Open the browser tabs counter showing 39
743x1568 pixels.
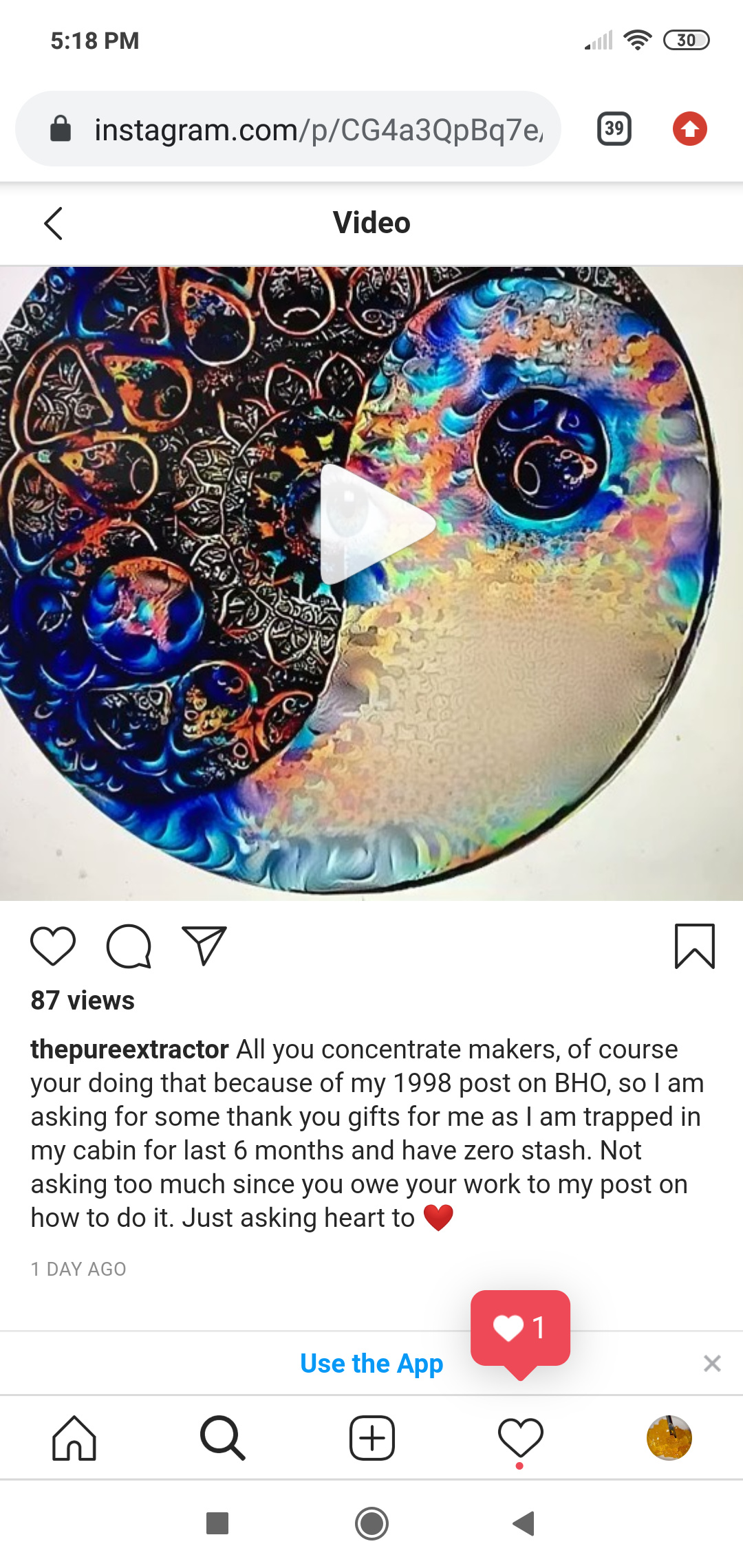614,129
